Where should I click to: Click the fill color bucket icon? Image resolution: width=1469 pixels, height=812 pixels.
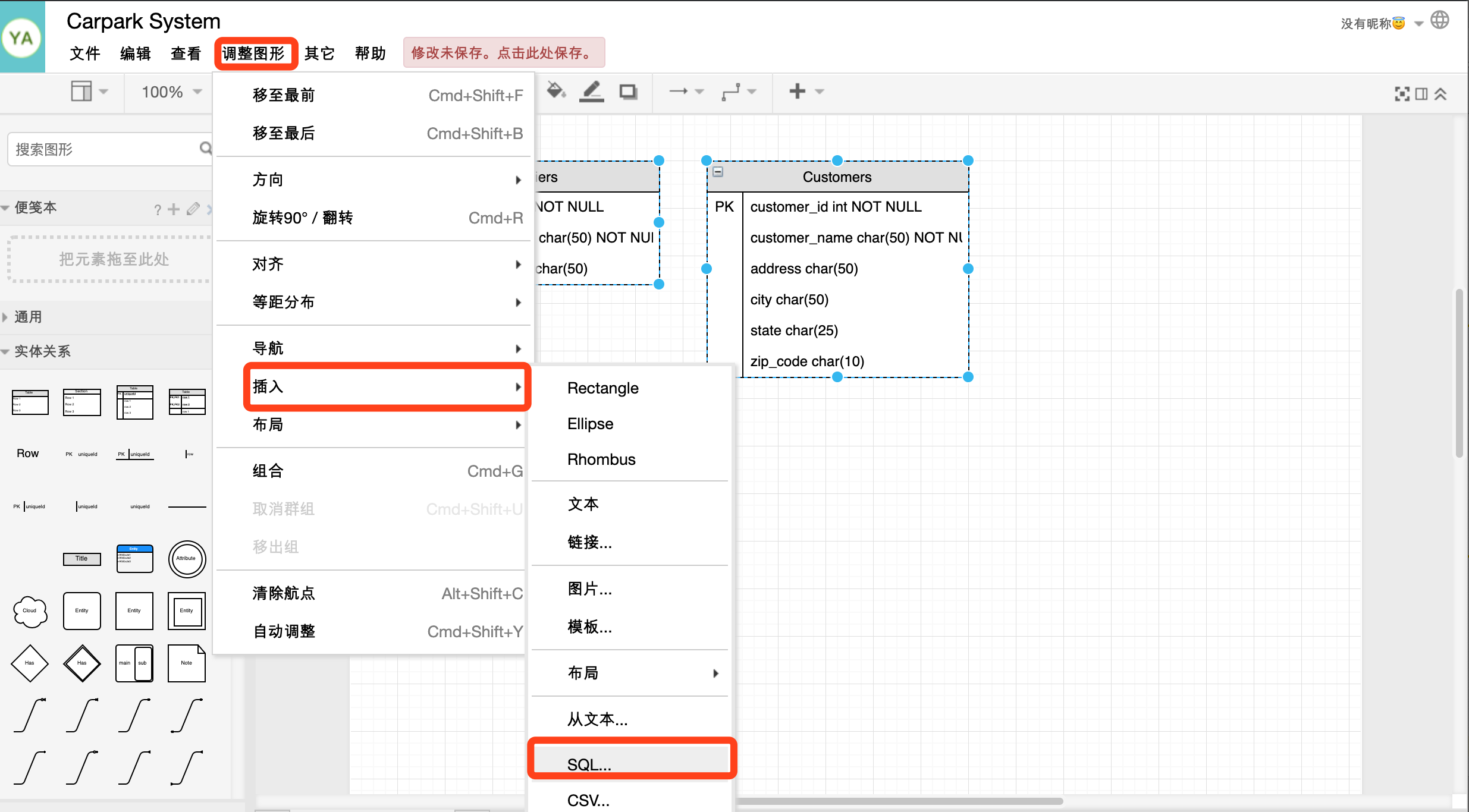coord(556,91)
